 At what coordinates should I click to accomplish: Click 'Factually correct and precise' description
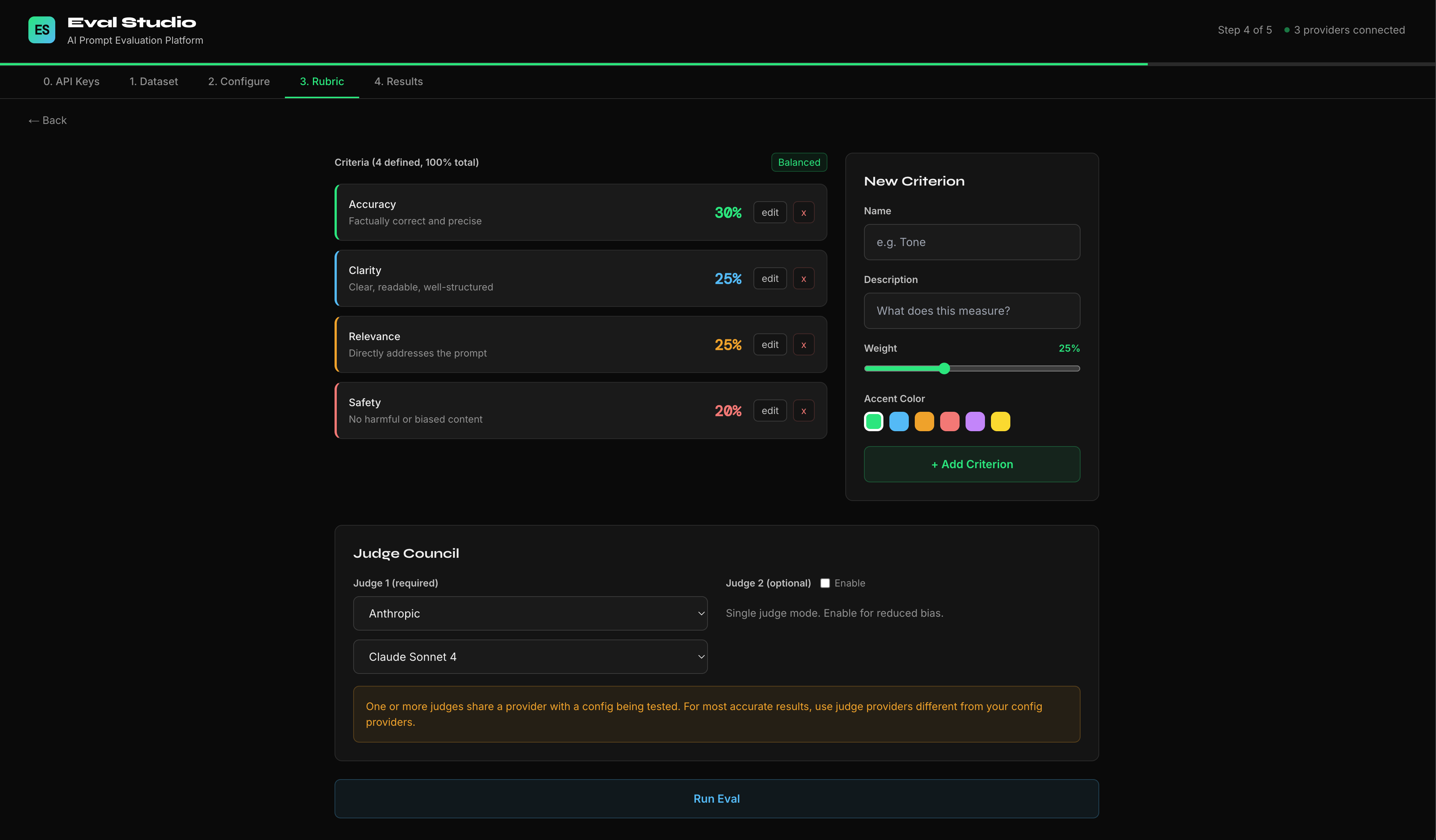415,221
